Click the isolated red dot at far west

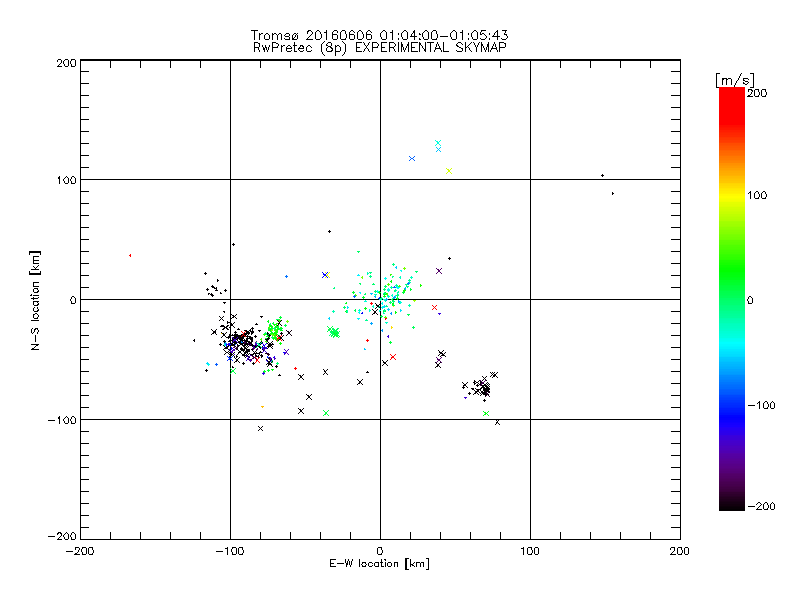[x=130, y=255]
